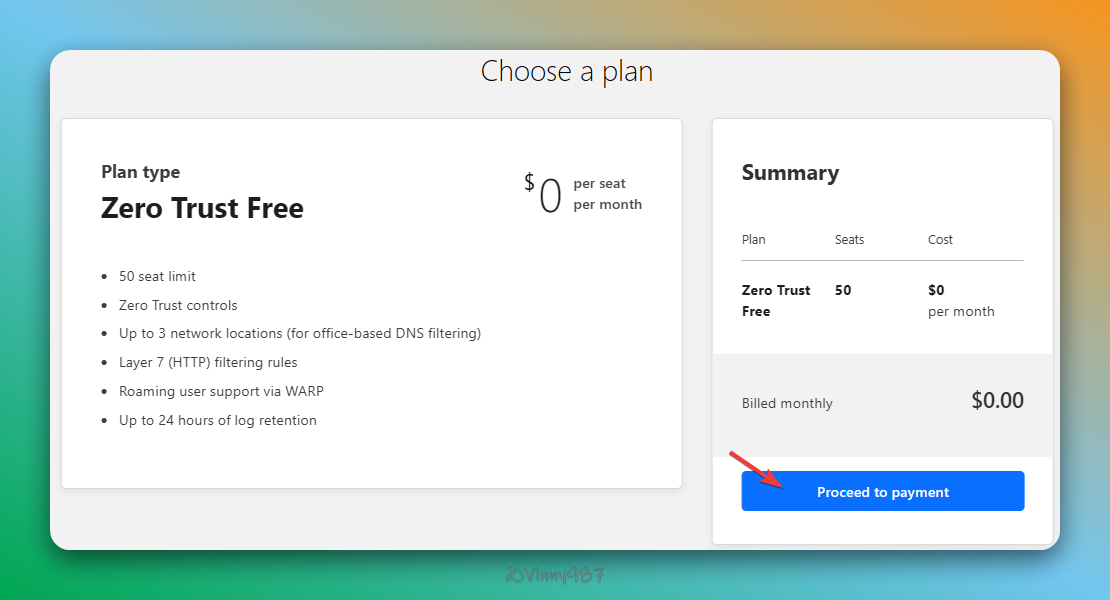Screen dimensions: 1110x600
Task: Click the 50 seats value in Summary
Action: click(x=843, y=290)
